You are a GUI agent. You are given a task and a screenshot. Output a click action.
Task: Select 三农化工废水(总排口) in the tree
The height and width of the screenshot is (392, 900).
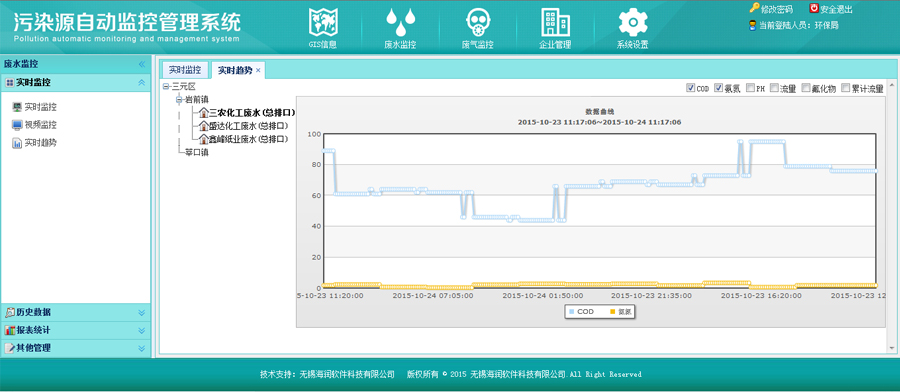point(252,112)
